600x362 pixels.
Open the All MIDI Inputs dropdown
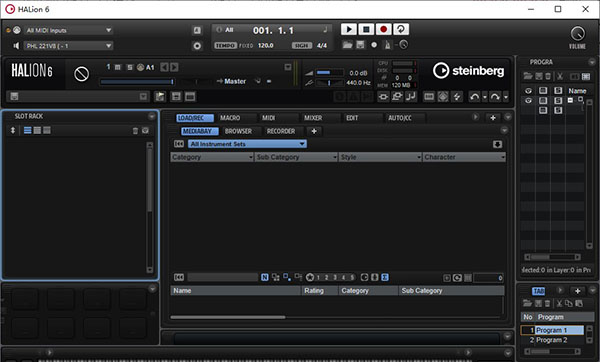69,30
